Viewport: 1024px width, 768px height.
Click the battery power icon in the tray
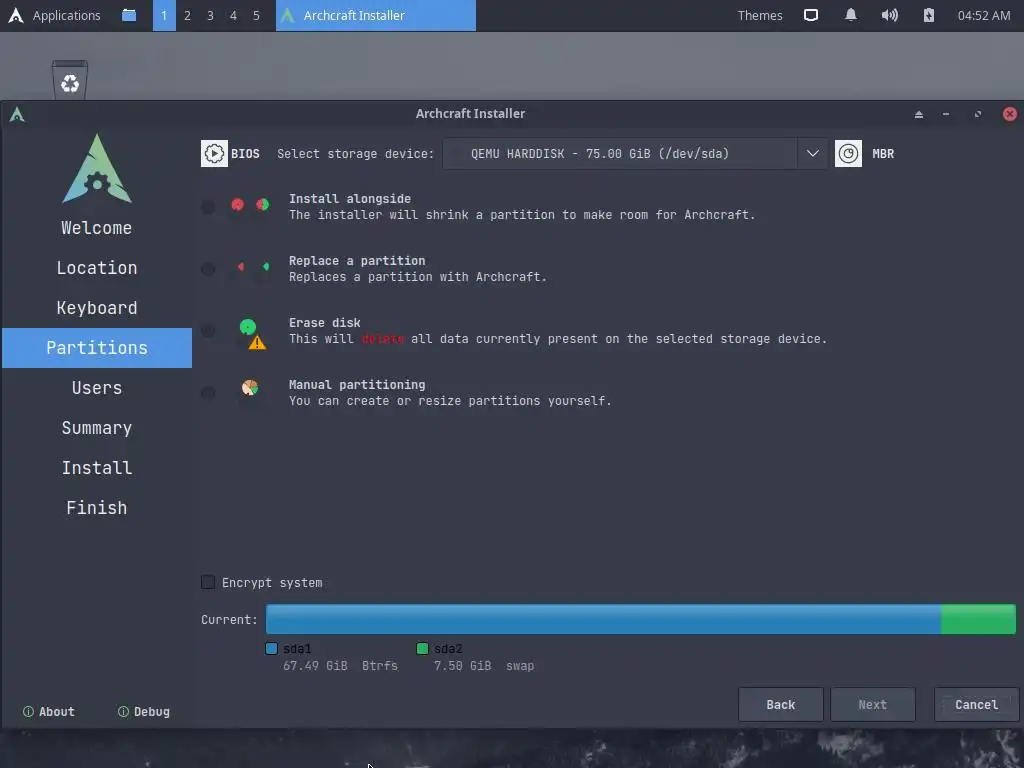tap(929, 15)
